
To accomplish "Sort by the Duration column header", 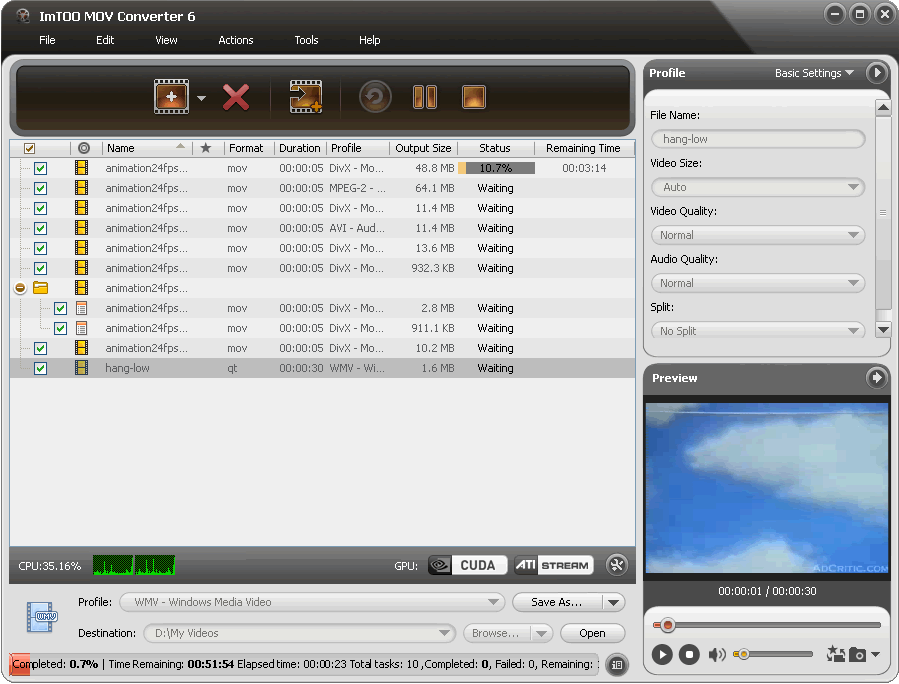I will tap(300, 148).
